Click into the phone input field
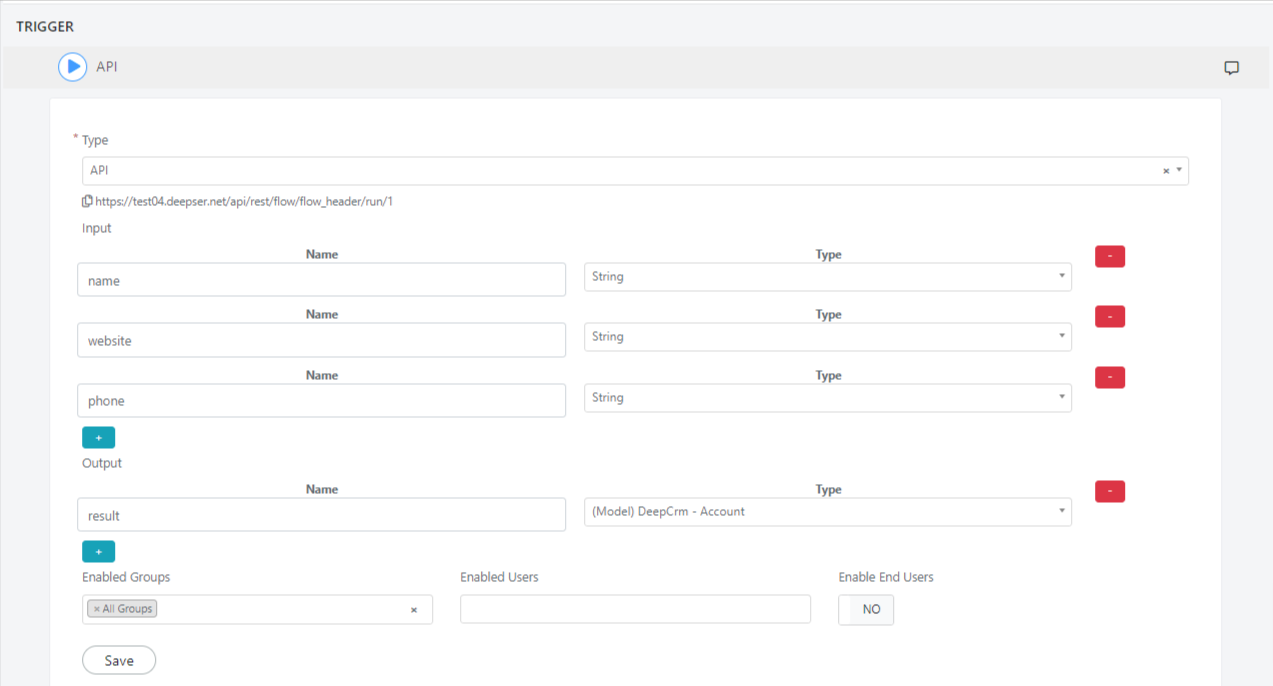The height and width of the screenshot is (686, 1273). pos(322,401)
